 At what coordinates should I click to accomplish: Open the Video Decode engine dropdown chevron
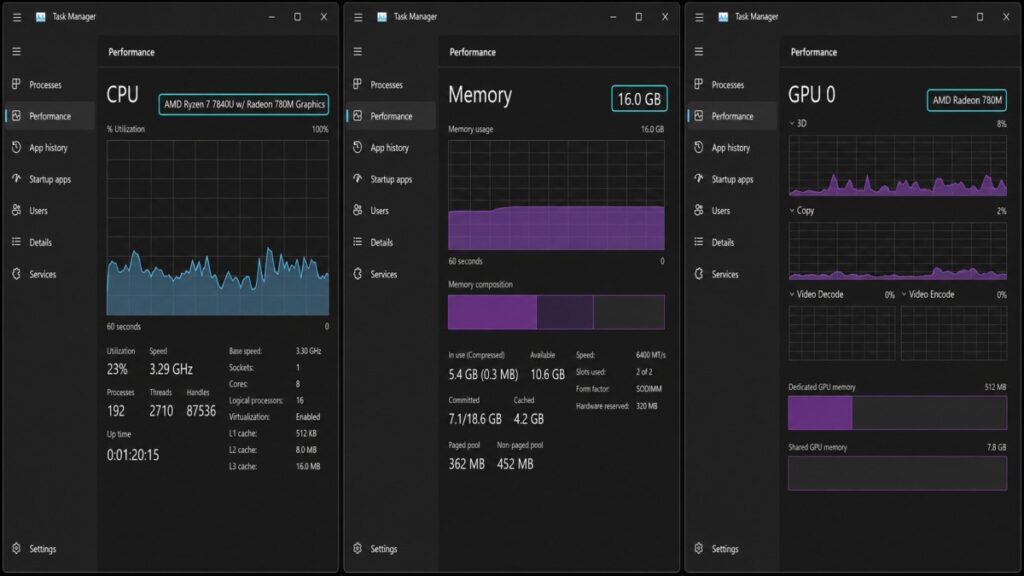click(792, 295)
